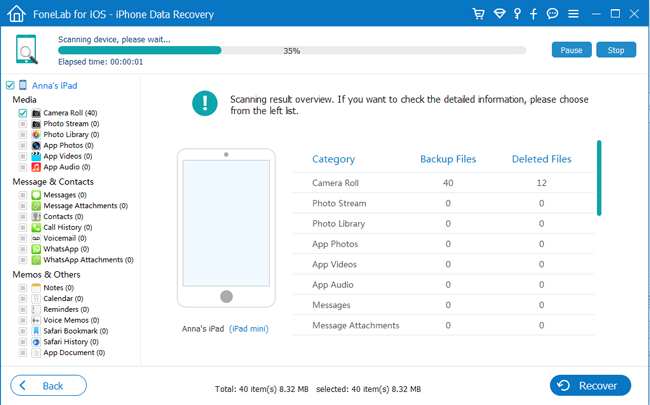Pause the scanning process
650x405 pixels.
(x=571, y=50)
